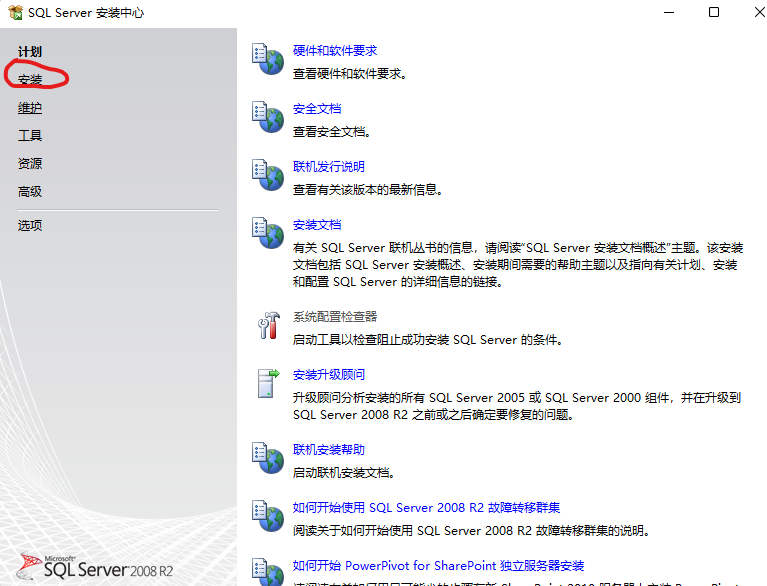Open the 硬件和软件要求 link
This screenshot has width=767, height=586.
(335, 51)
